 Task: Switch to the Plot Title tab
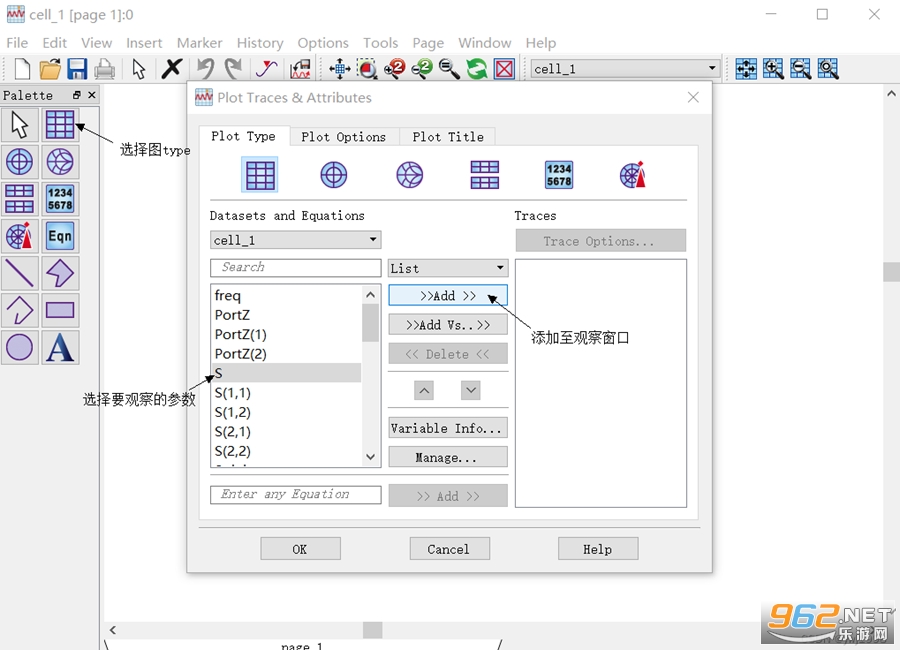pyautogui.click(x=448, y=137)
